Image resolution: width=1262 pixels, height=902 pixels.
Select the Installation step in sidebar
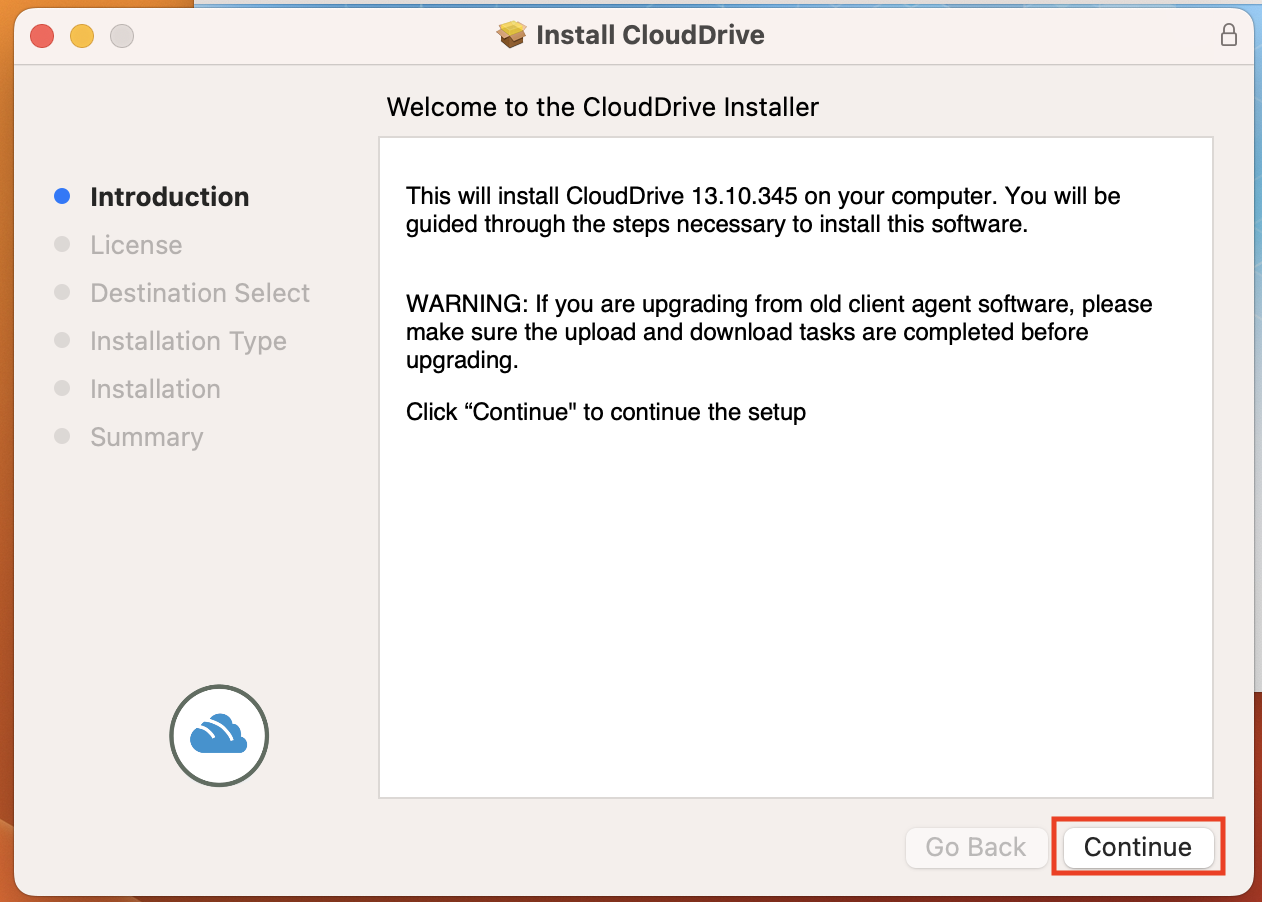pos(155,389)
